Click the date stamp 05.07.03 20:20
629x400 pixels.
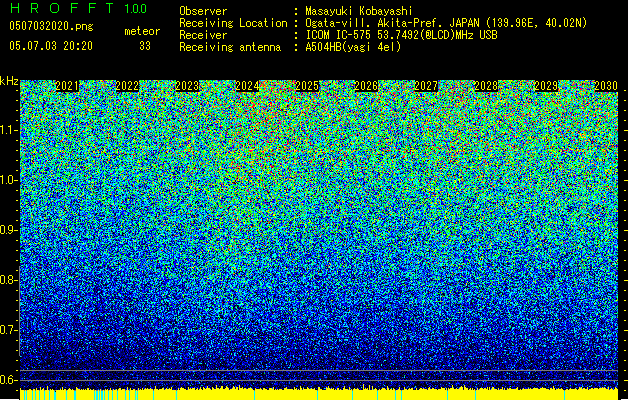51,46
